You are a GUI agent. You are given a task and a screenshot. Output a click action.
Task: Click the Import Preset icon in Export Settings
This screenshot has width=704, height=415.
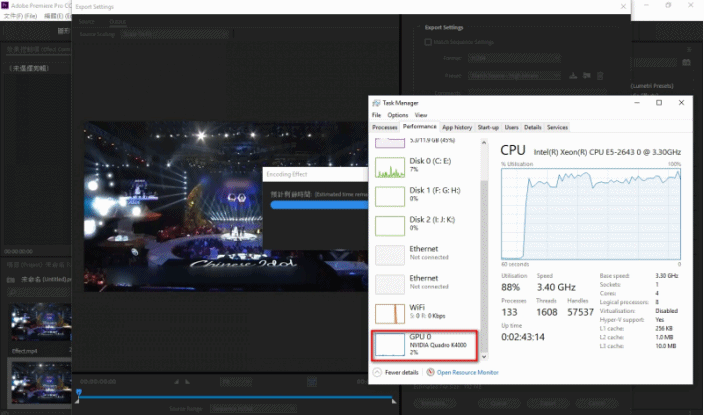click(x=586, y=75)
